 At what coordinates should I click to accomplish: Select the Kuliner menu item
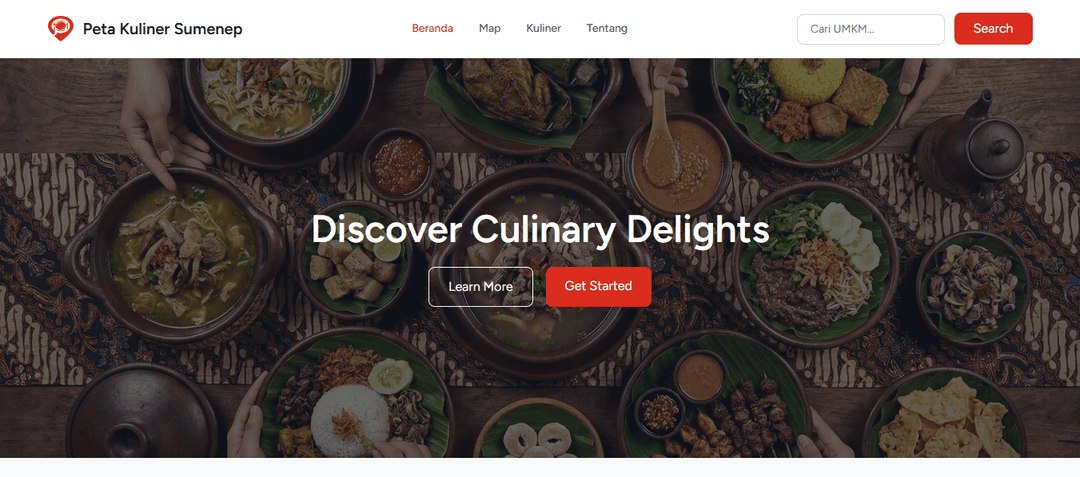pos(543,28)
